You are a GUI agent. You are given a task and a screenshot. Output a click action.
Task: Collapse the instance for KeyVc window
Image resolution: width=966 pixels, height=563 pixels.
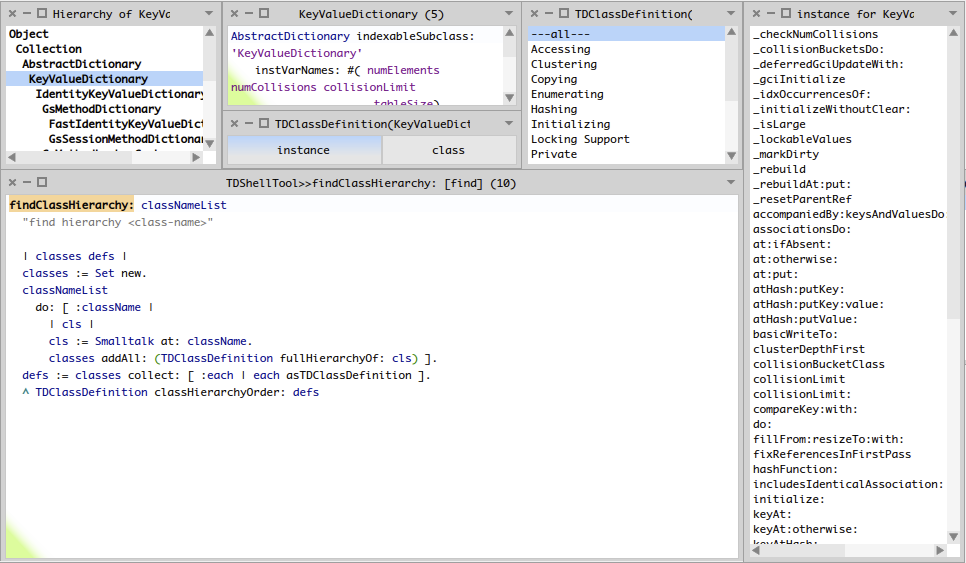pos(771,13)
